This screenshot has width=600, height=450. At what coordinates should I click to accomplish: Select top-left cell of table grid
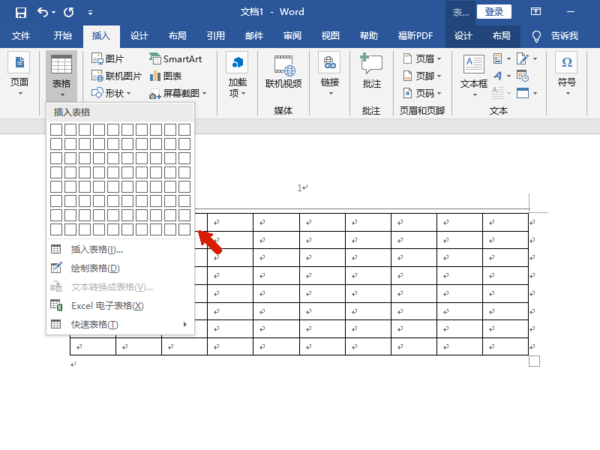[x=56, y=129]
